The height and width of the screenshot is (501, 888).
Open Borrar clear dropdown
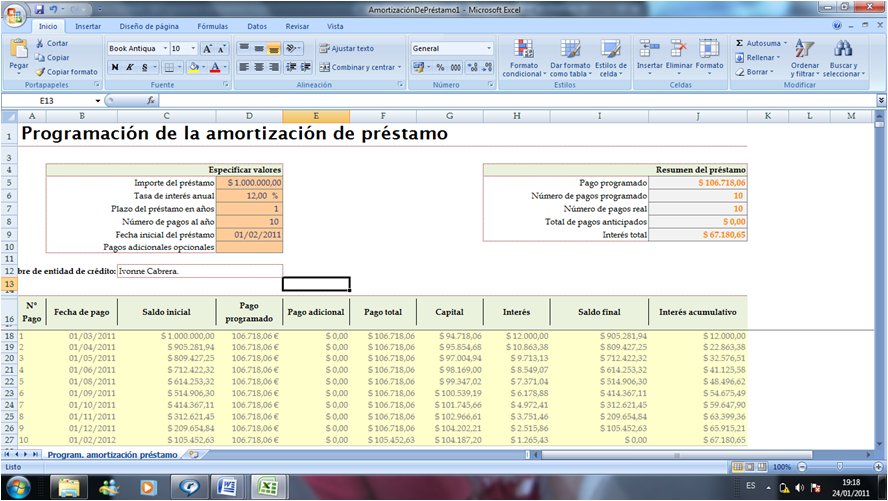tap(754, 72)
